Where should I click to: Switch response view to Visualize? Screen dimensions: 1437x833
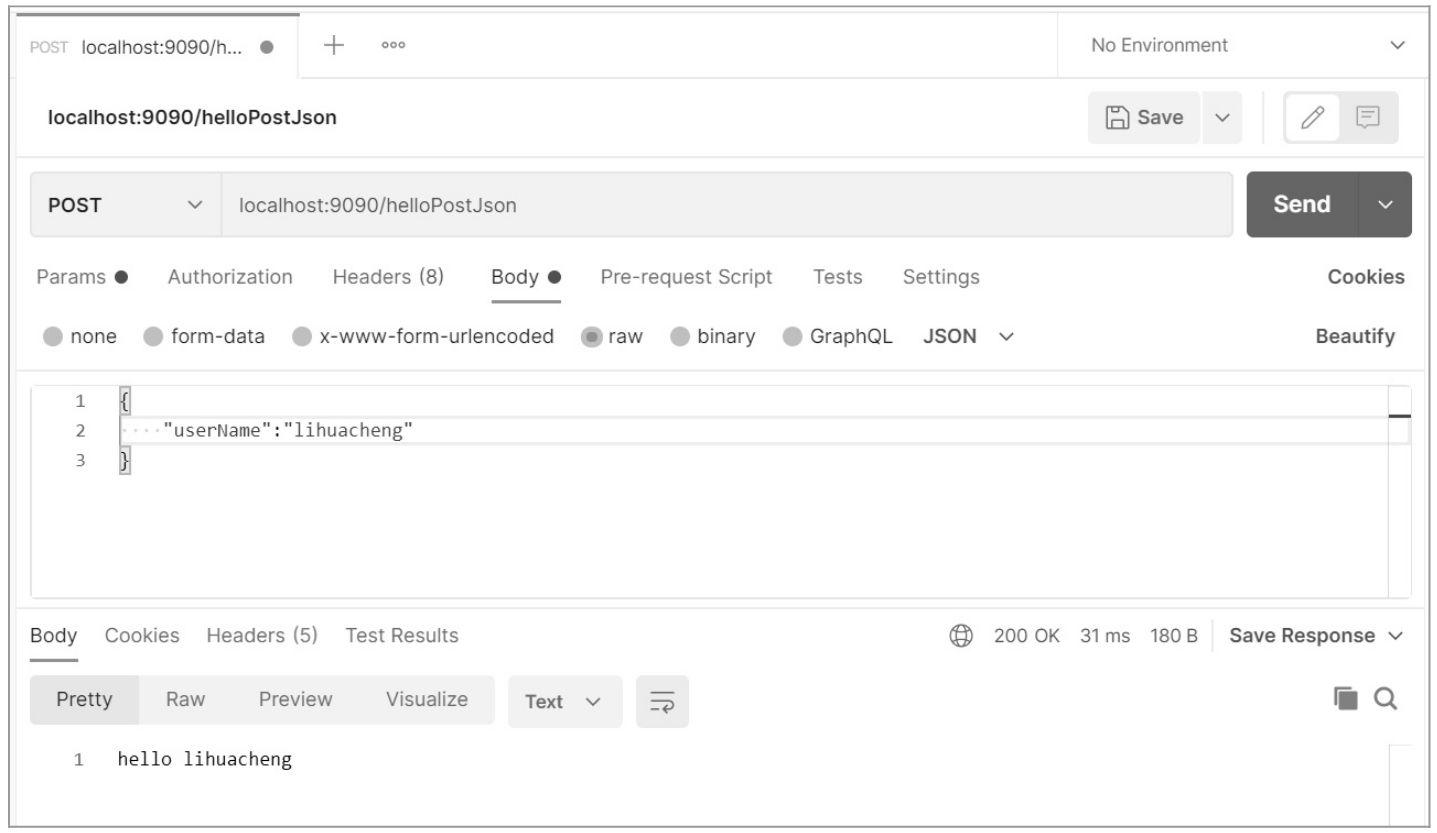click(427, 700)
